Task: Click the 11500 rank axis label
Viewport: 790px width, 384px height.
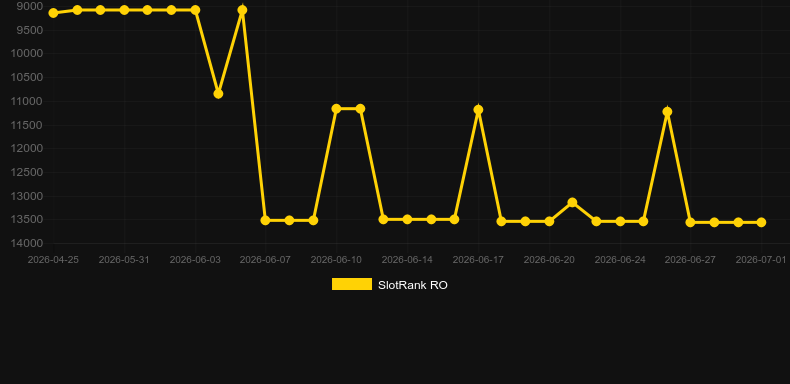Action: (x=27, y=124)
